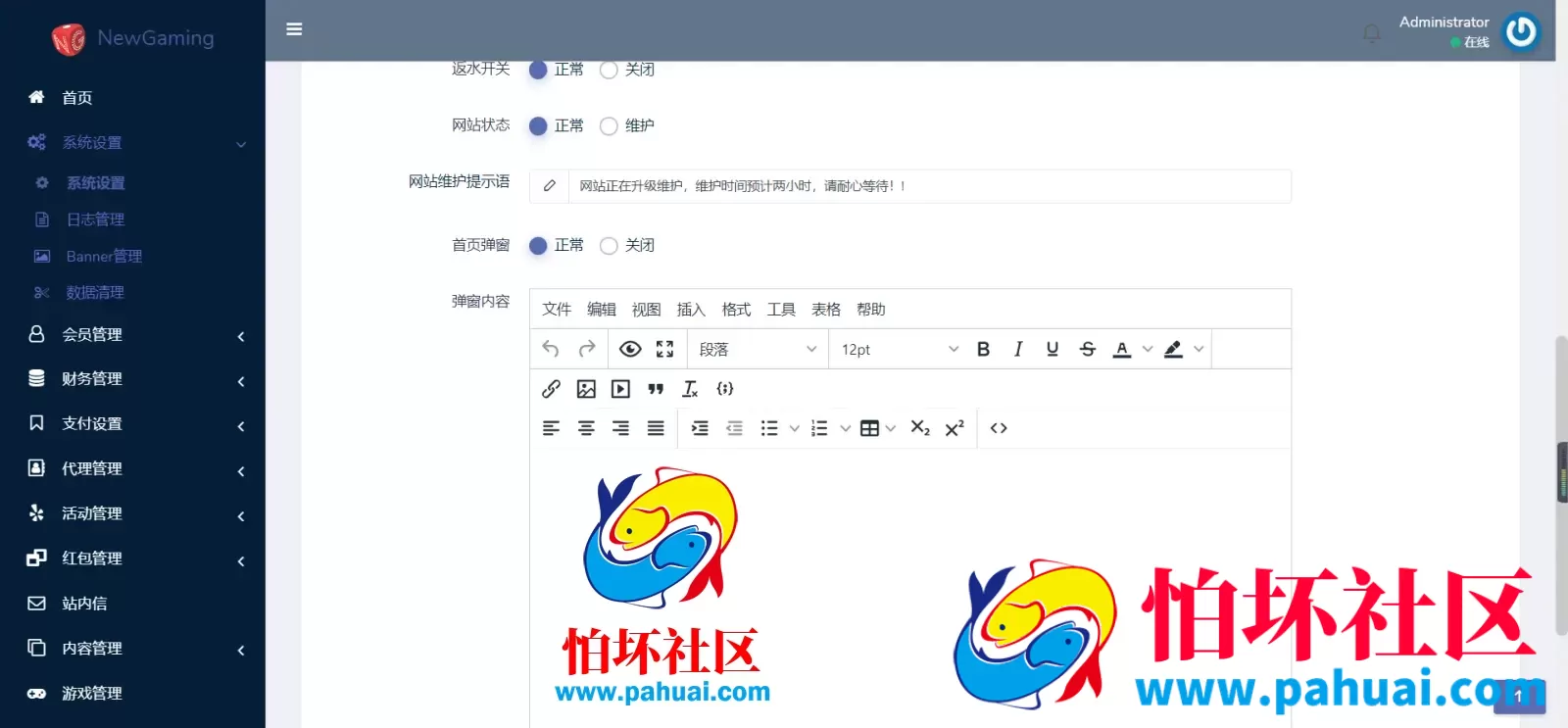
Task: Set 首页弹窗 to 关闭
Action: click(609, 245)
